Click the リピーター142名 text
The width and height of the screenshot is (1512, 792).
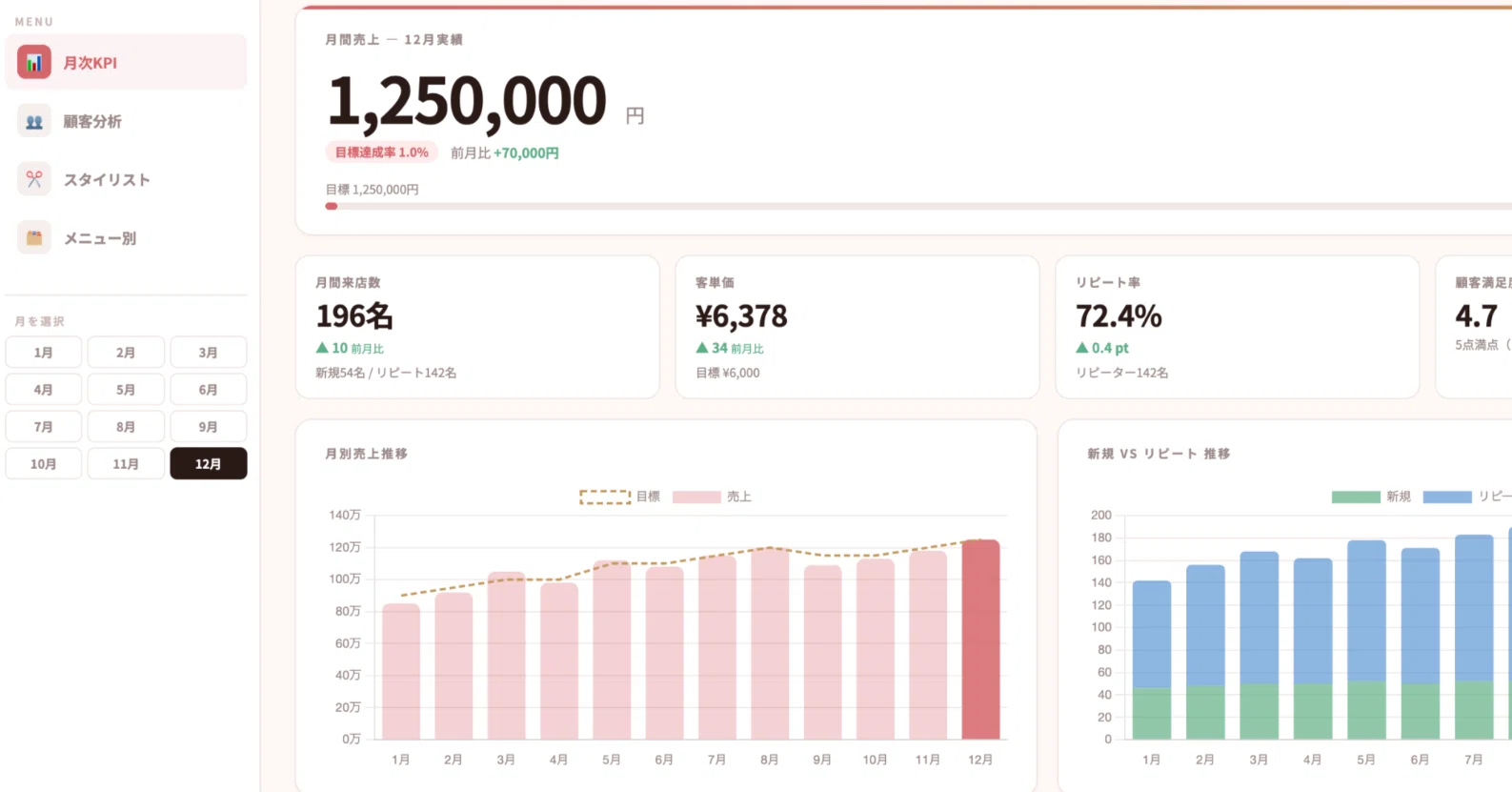click(1122, 373)
